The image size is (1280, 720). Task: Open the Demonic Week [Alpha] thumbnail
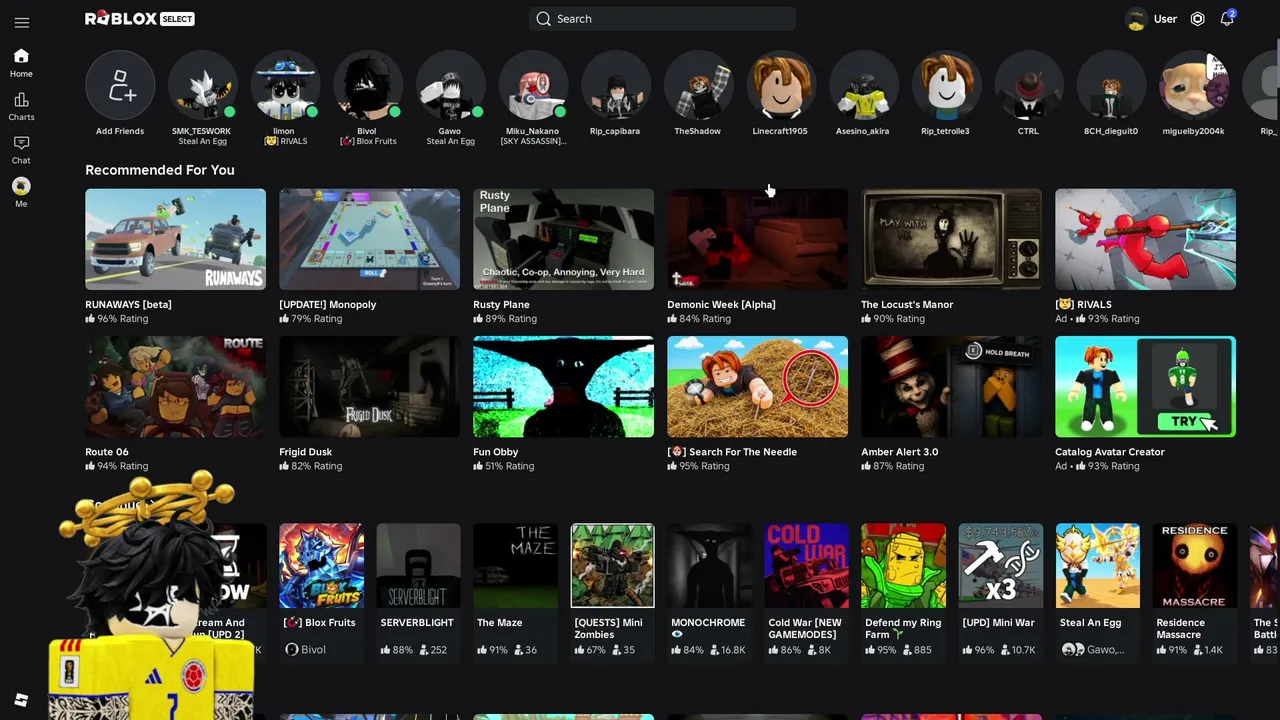pos(757,239)
